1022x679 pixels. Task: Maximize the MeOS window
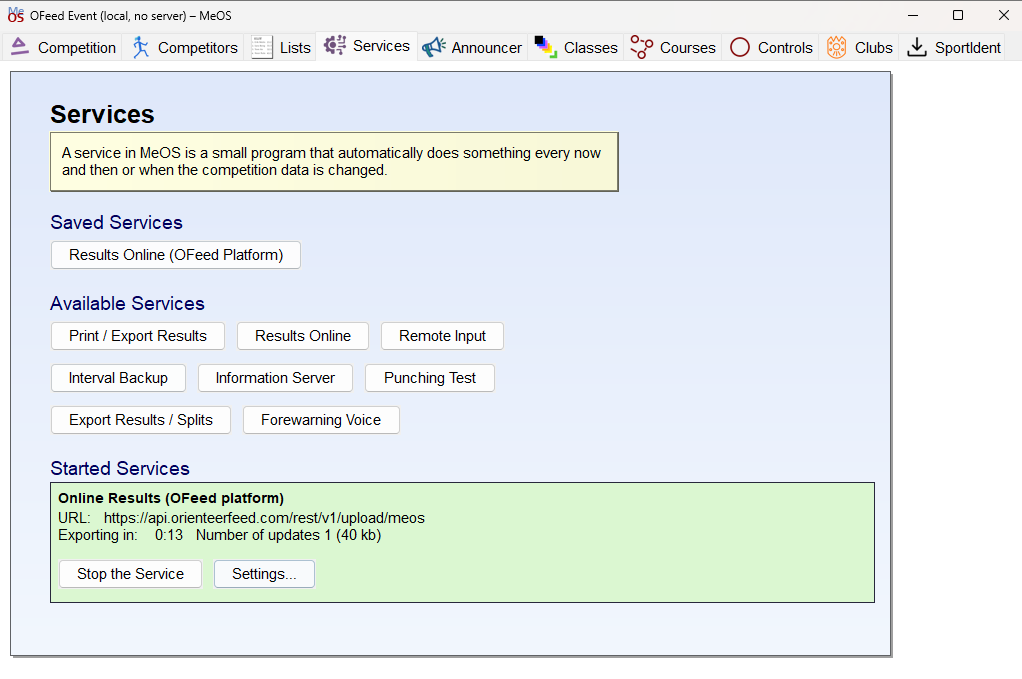click(x=958, y=15)
